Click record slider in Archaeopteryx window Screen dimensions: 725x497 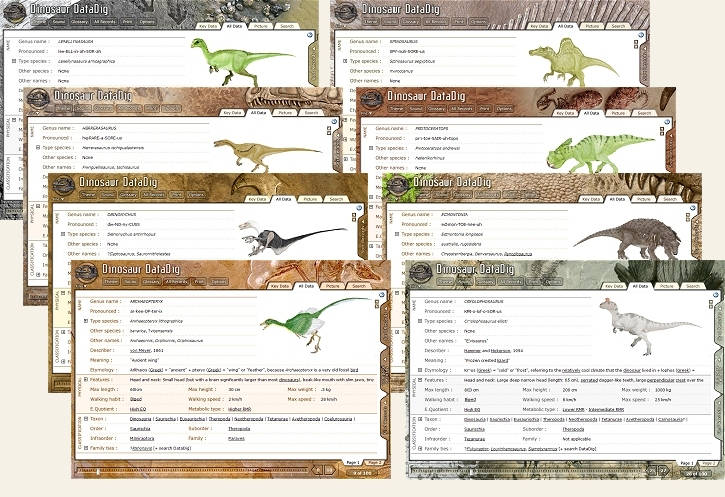point(192,471)
